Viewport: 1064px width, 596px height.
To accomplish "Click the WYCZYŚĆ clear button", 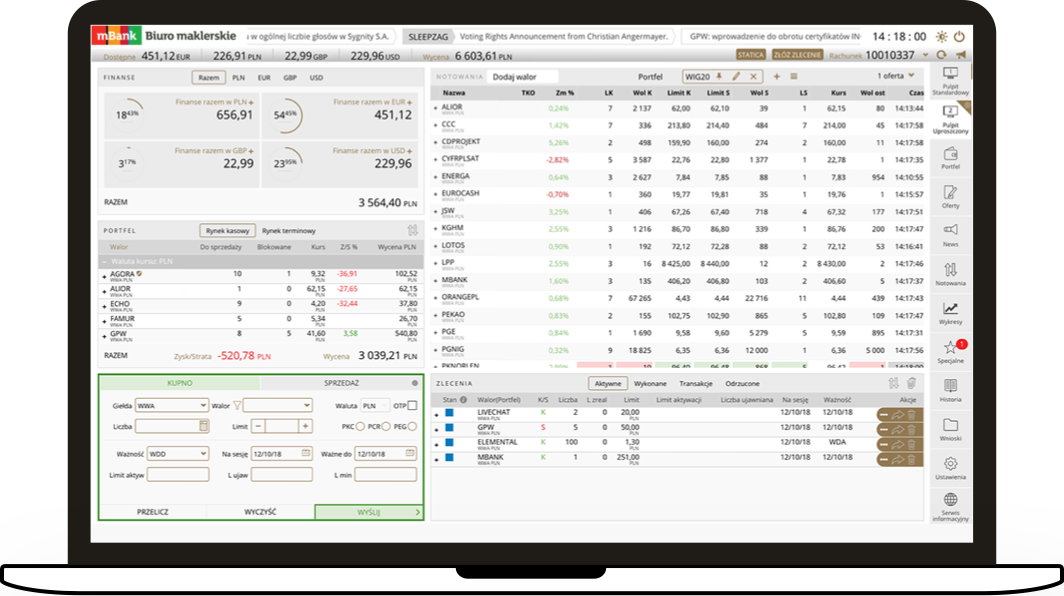I will point(260,512).
